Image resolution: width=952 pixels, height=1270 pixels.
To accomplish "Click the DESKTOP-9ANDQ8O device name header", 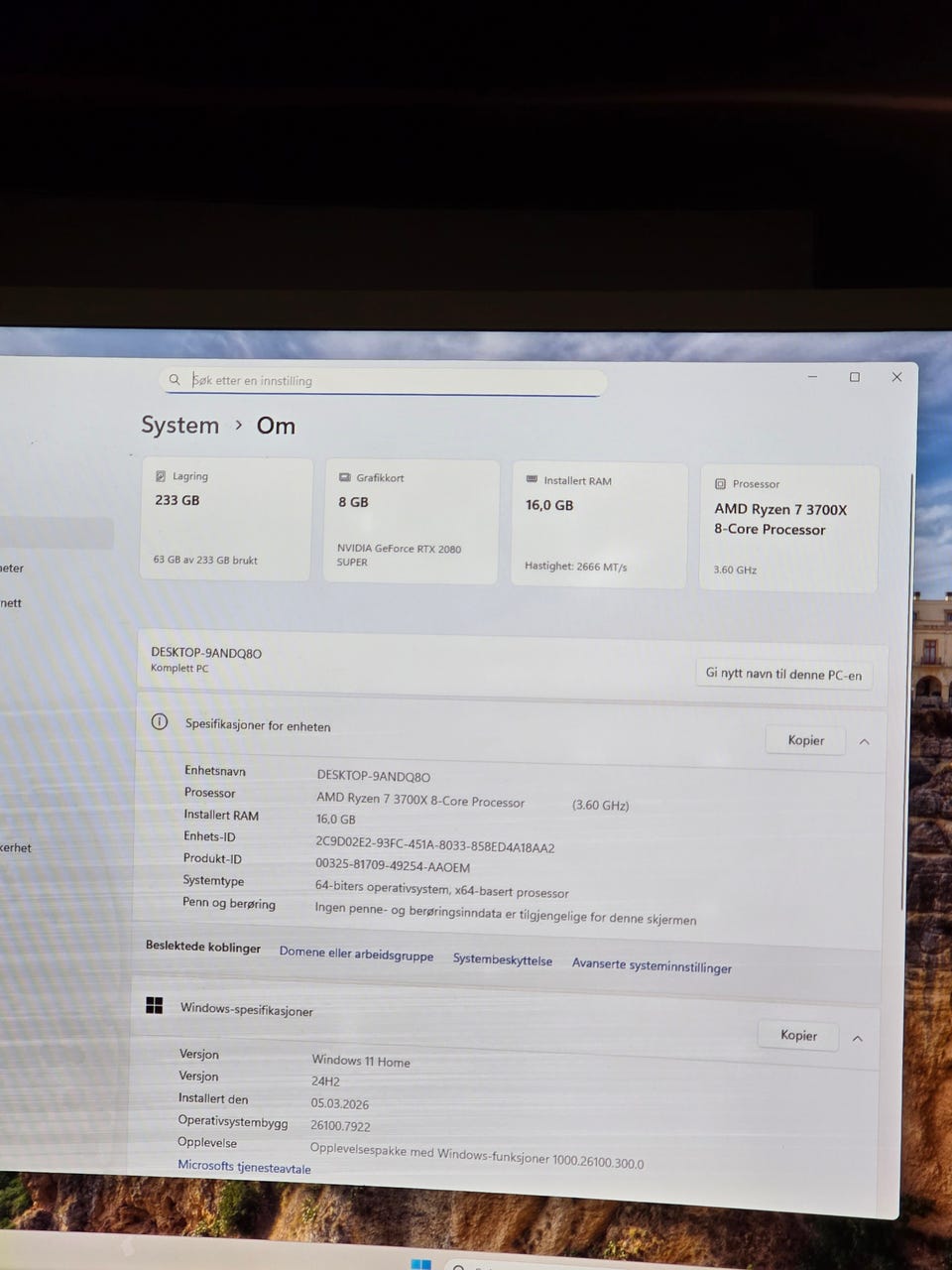I will tap(206, 653).
